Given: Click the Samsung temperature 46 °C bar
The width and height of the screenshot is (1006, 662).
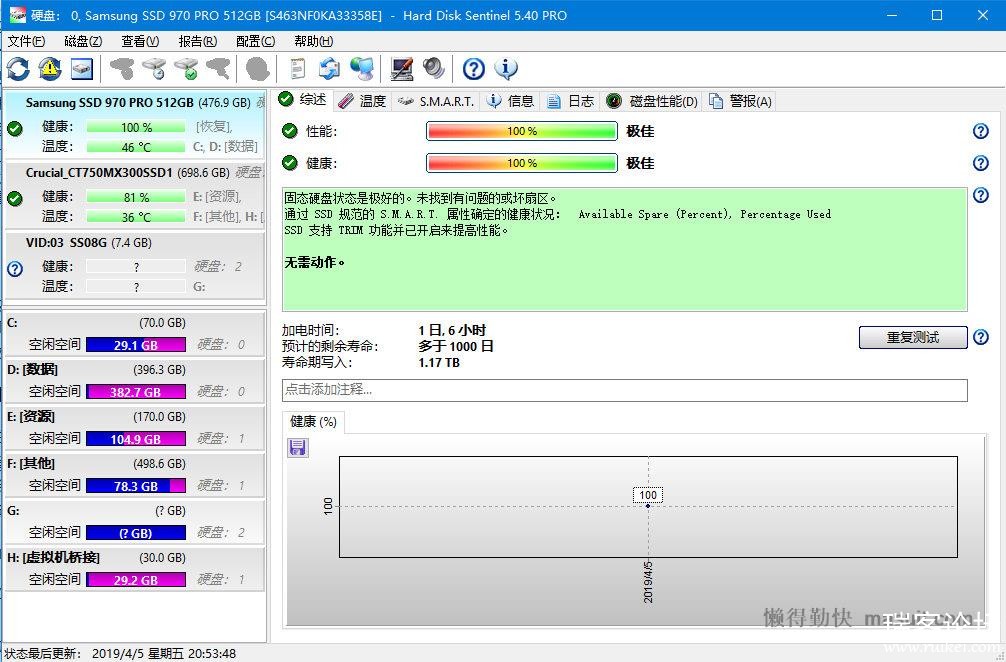Looking at the screenshot, I should click(135, 147).
